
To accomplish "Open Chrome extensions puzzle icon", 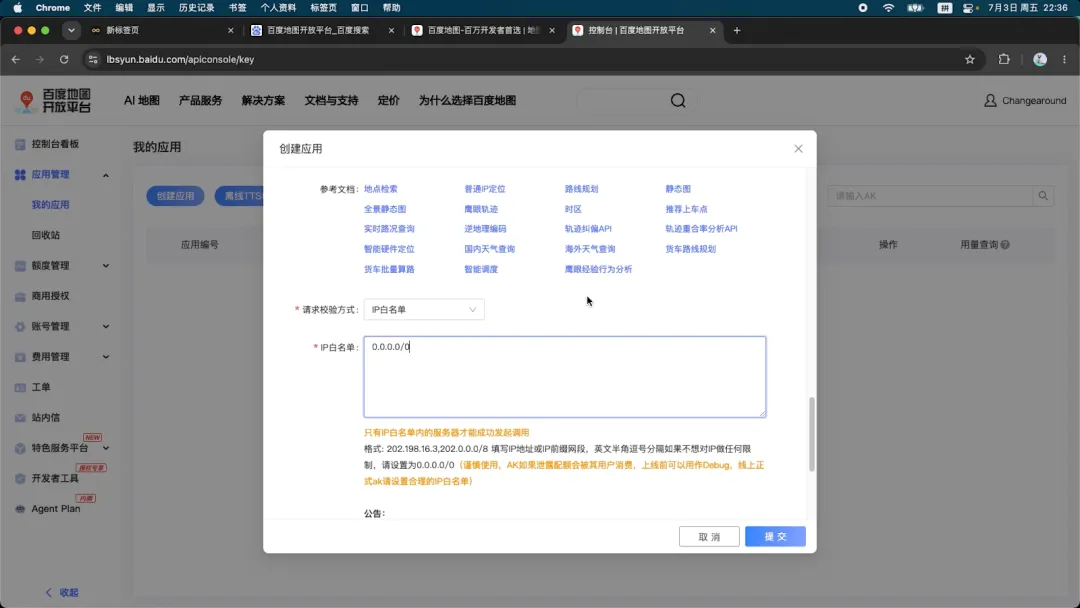I will pyautogui.click(x=1004, y=59).
